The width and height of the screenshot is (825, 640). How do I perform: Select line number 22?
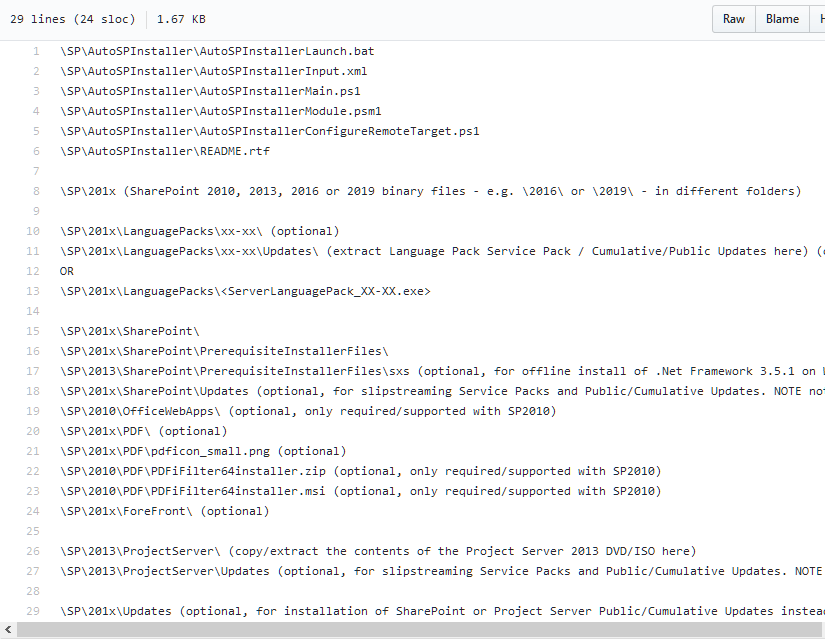tap(33, 471)
